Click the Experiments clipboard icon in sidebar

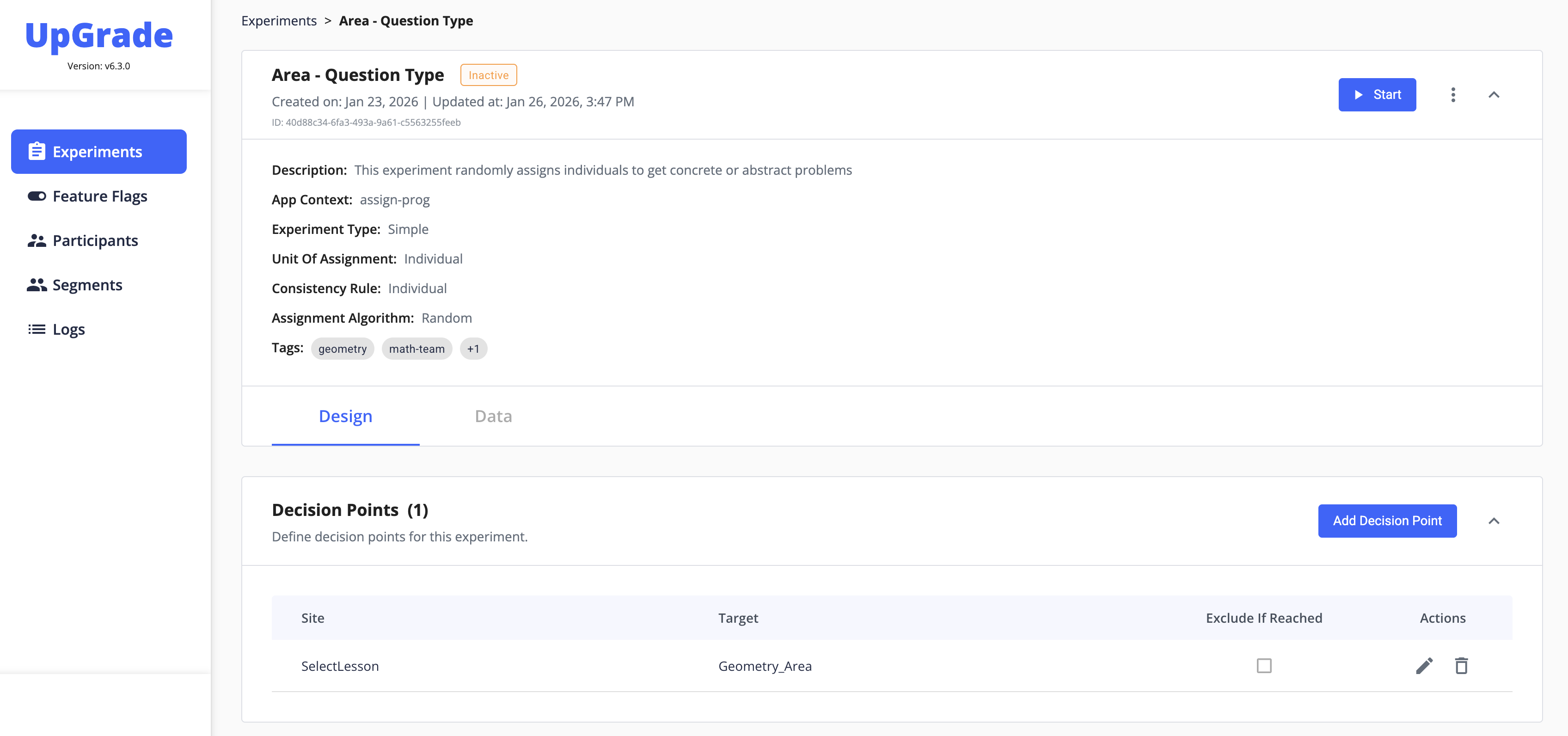37,152
